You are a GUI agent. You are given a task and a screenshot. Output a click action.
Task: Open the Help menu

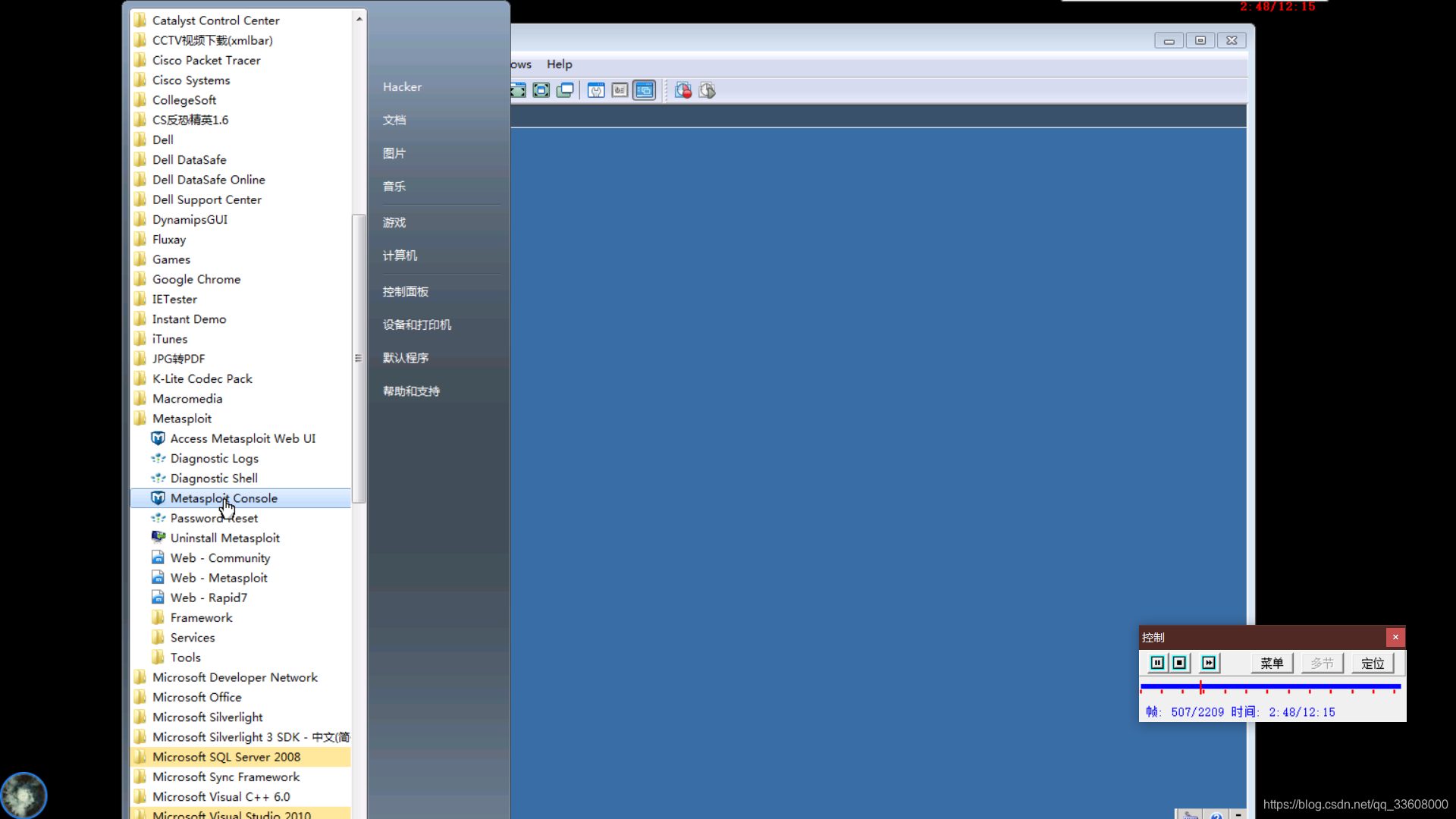[x=560, y=64]
